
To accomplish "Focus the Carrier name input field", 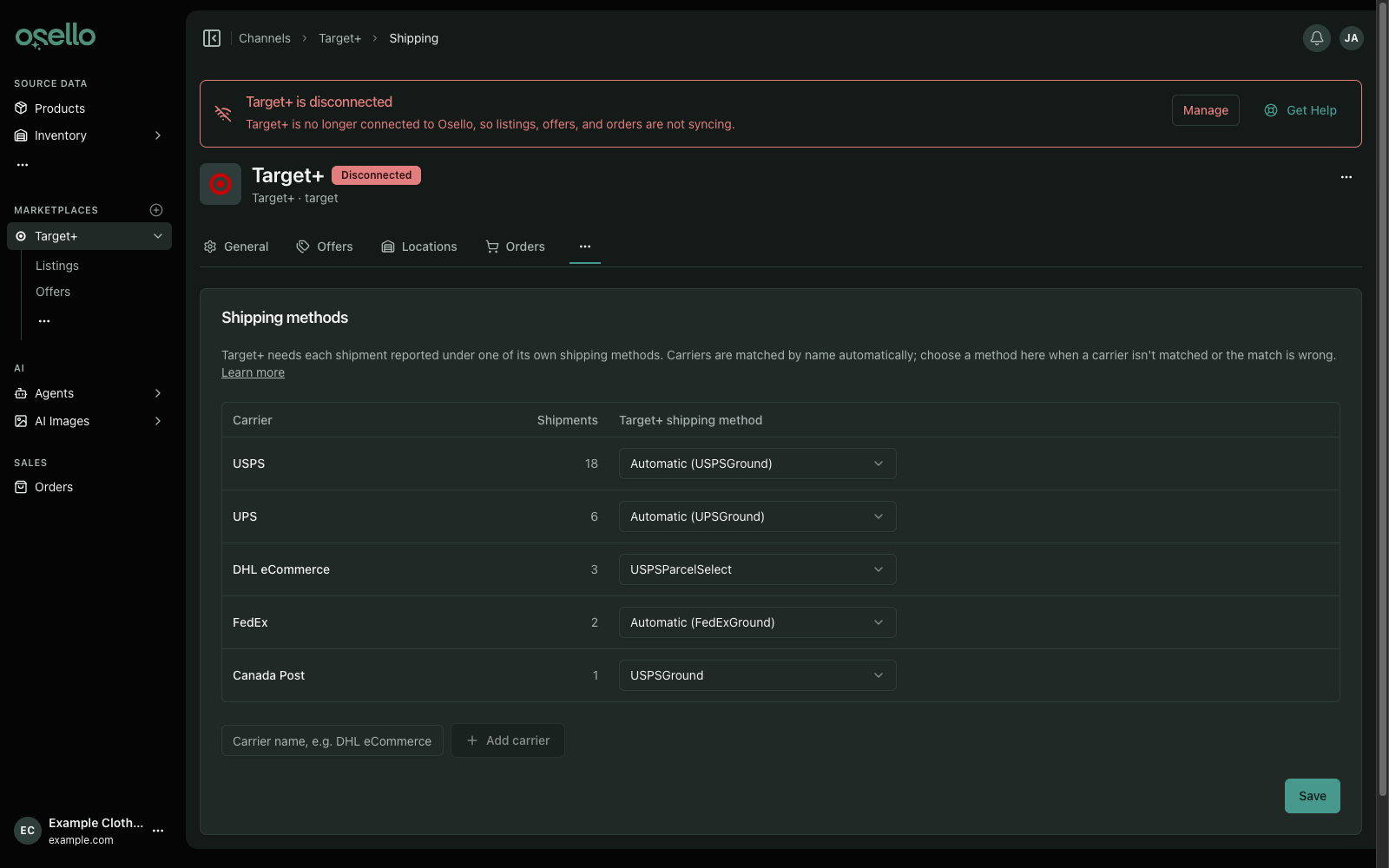I will [332, 740].
